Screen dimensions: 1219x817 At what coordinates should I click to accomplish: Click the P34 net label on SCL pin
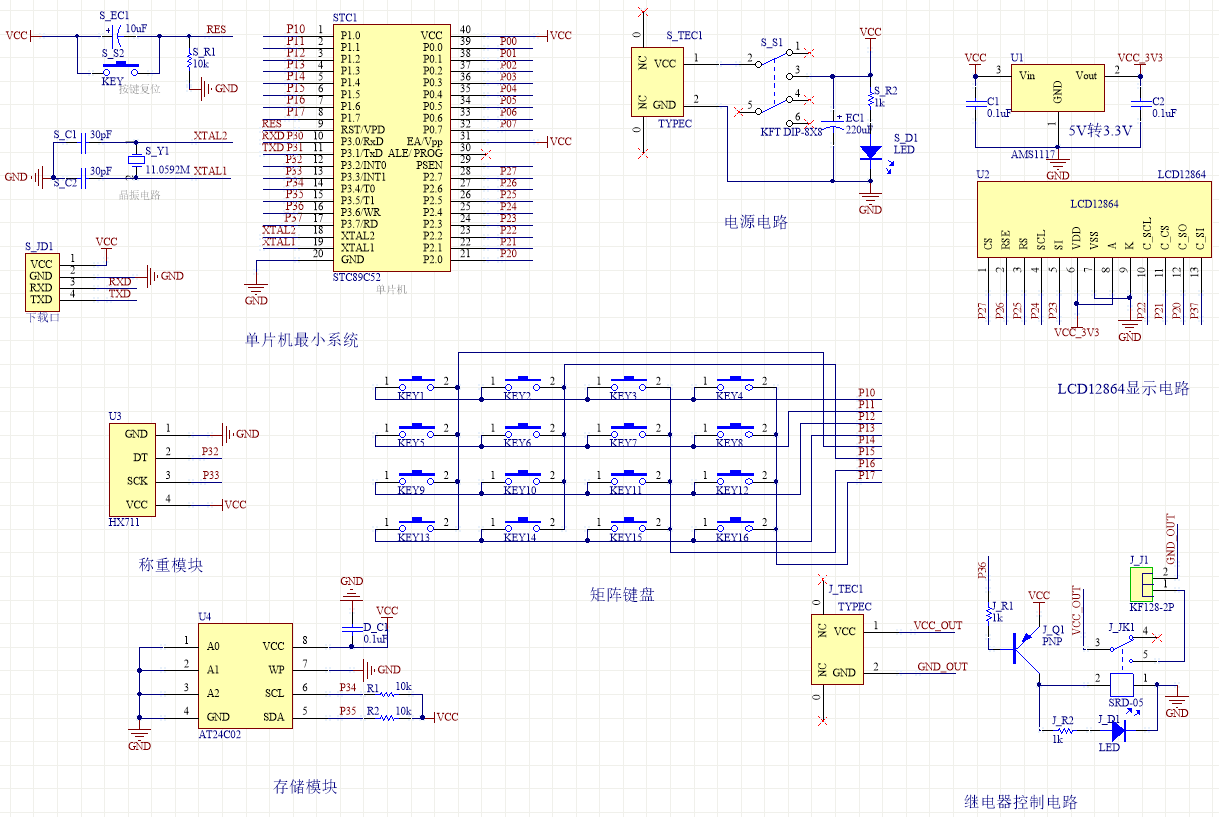click(x=347, y=688)
